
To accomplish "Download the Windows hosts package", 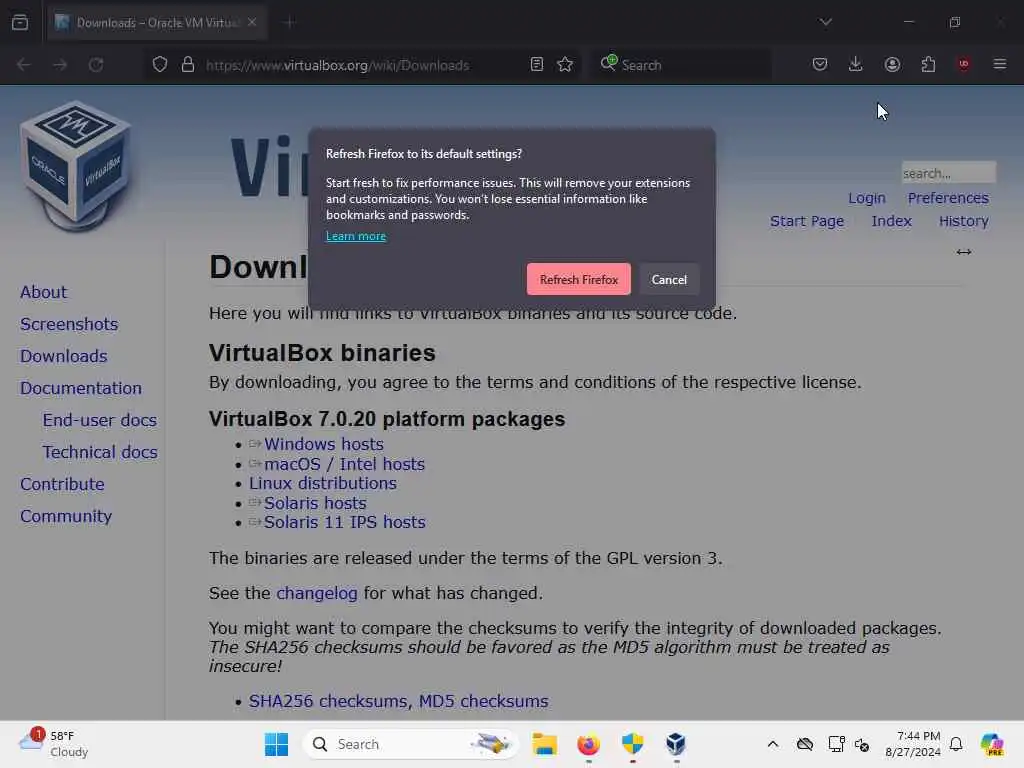I will click(x=323, y=444).
